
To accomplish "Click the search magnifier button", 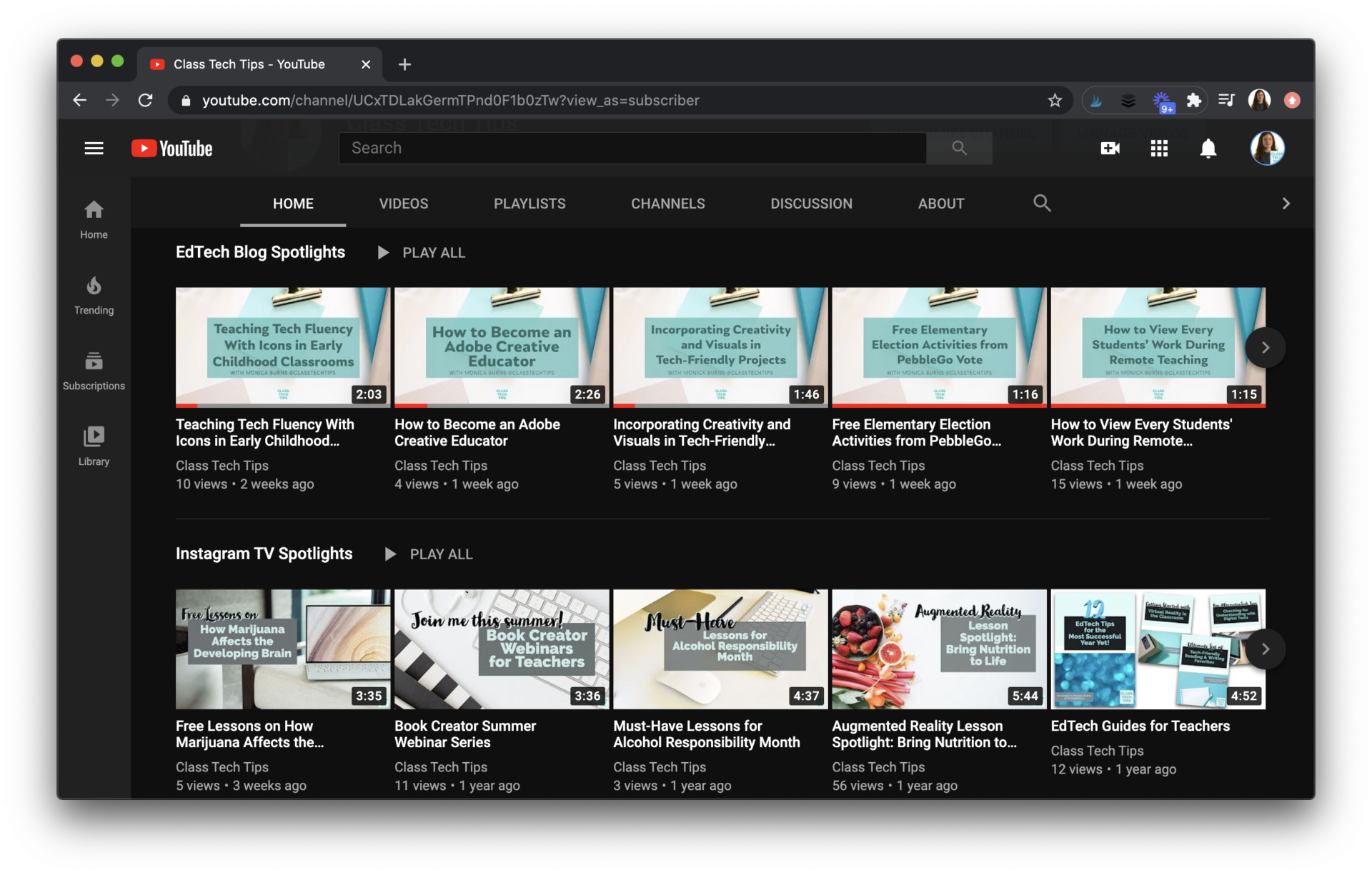I will (959, 148).
